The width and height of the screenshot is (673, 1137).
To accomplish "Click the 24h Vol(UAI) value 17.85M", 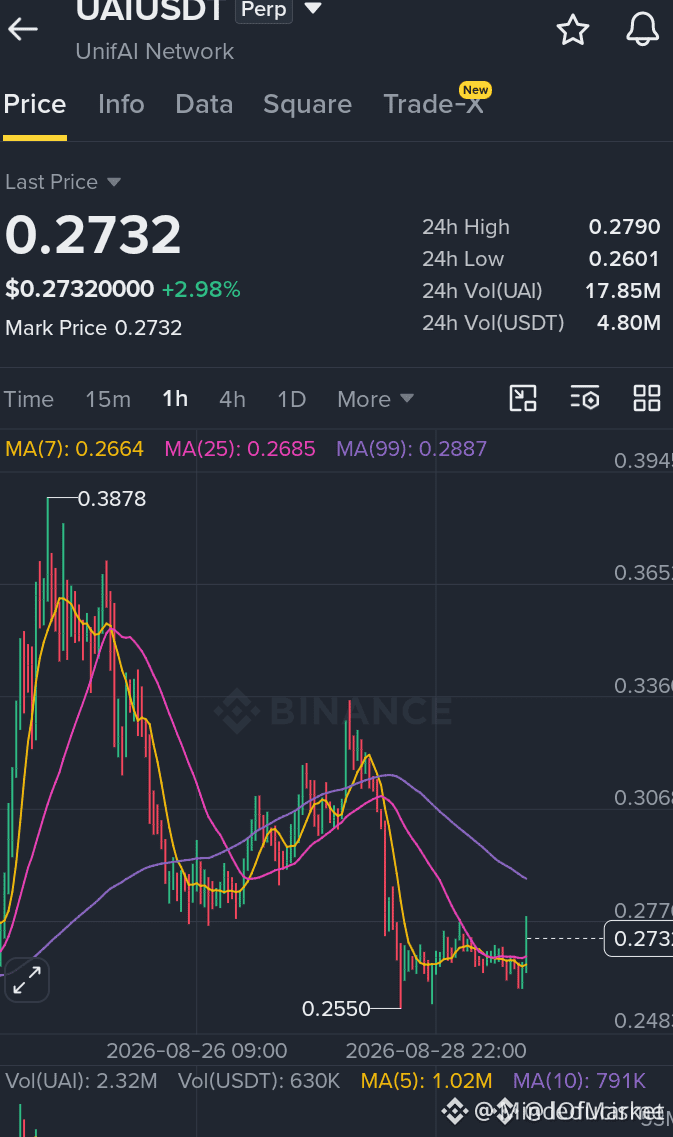I will pyautogui.click(x=623, y=291).
